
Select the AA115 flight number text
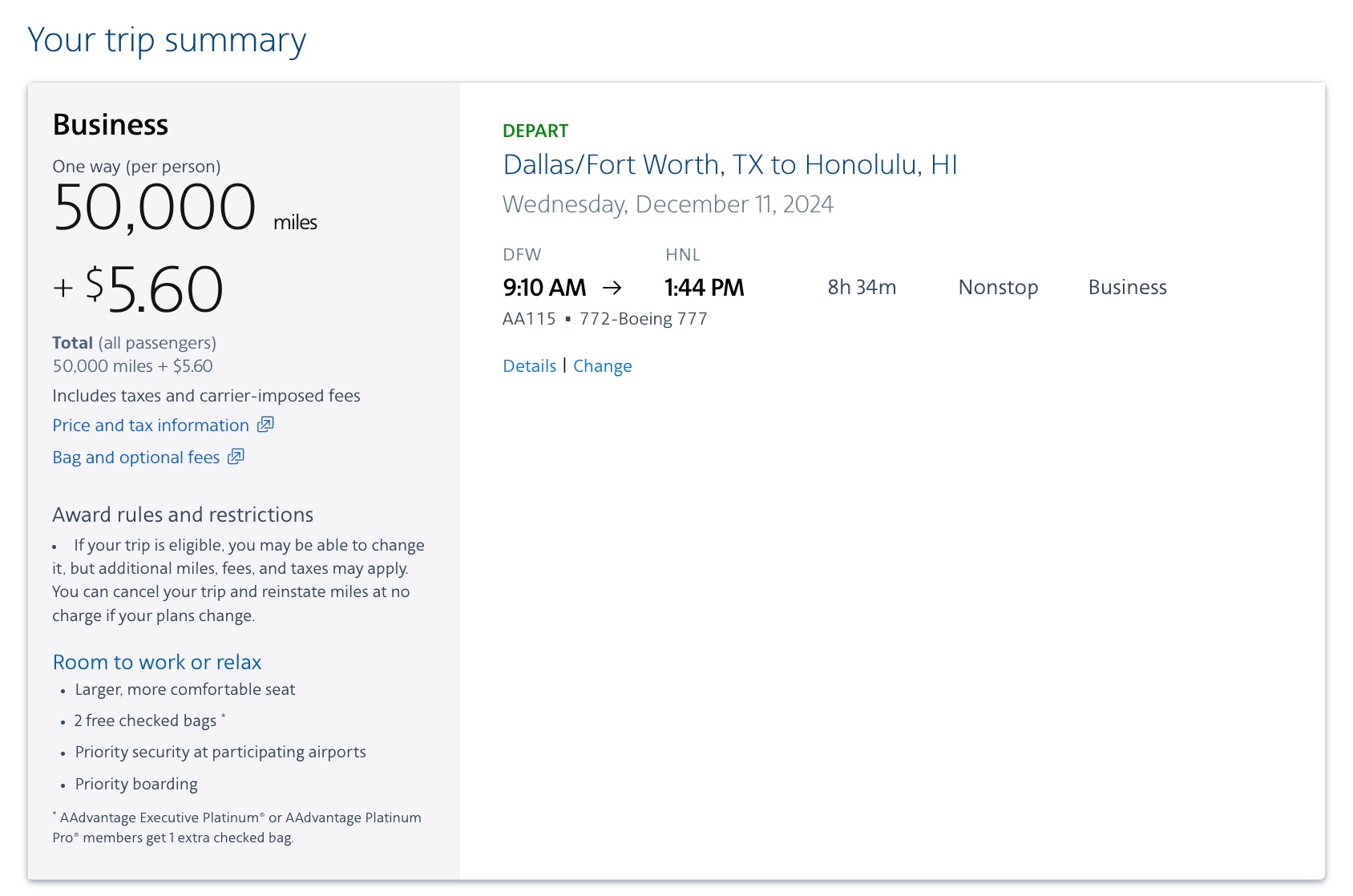click(528, 318)
